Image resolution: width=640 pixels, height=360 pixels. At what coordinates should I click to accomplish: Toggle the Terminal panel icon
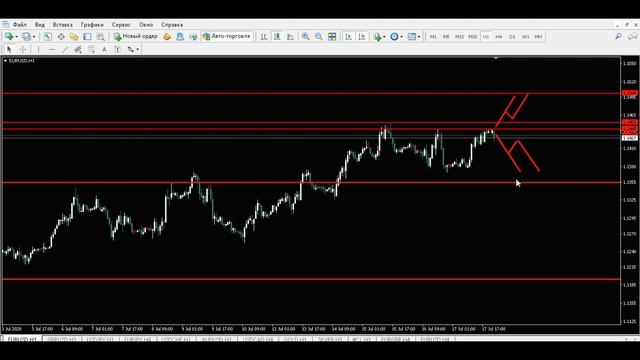87,37
